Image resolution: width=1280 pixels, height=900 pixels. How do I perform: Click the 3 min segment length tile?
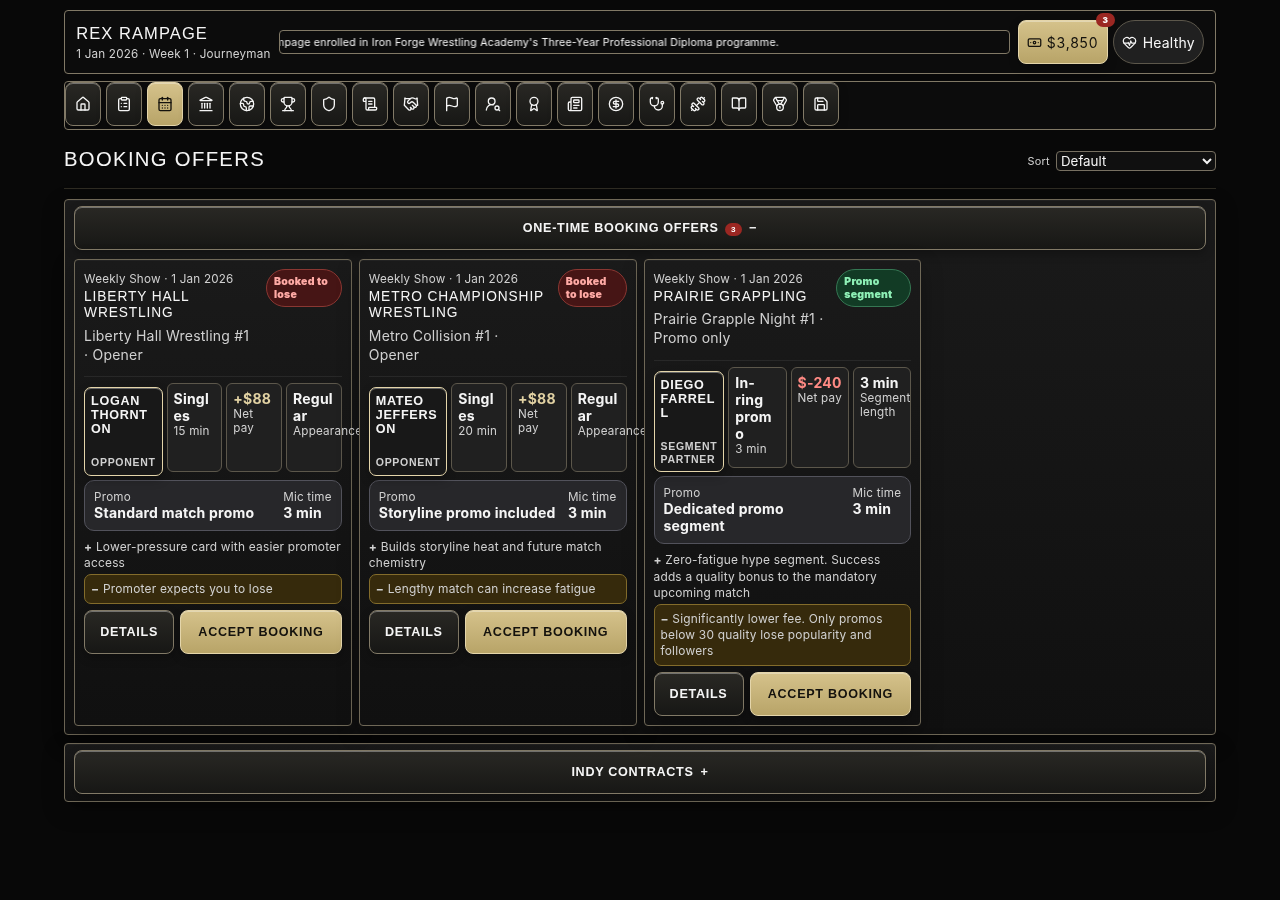(882, 417)
